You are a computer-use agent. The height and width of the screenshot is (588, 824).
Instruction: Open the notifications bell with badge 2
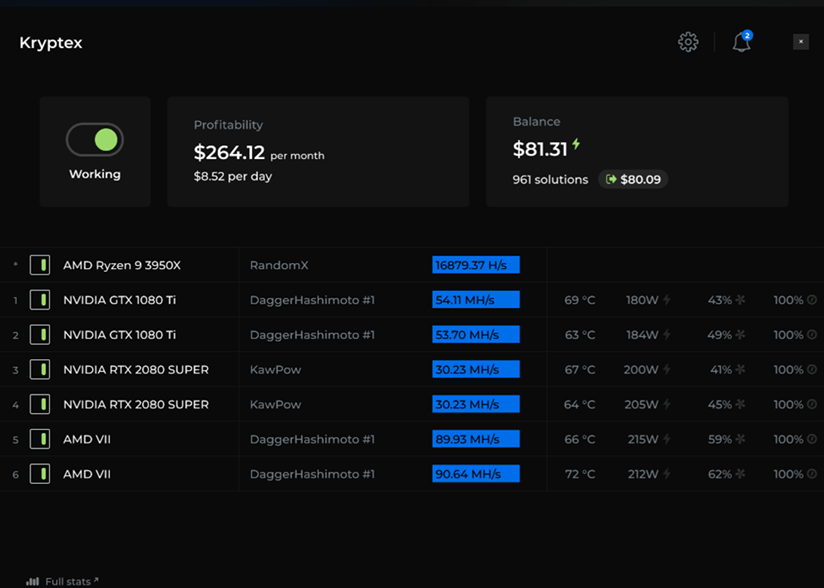click(742, 42)
